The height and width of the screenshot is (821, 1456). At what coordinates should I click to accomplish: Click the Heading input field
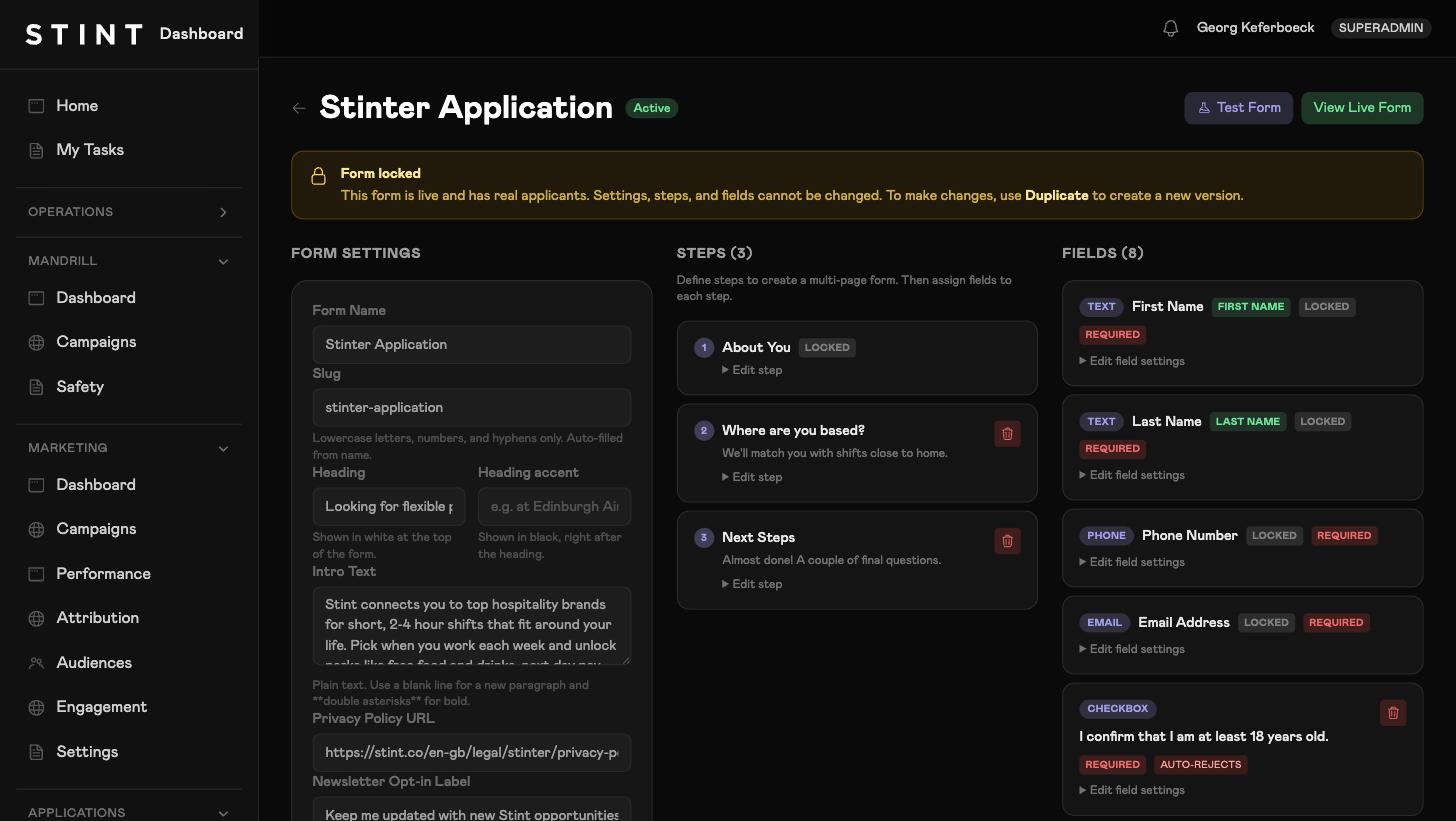tap(389, 507)
